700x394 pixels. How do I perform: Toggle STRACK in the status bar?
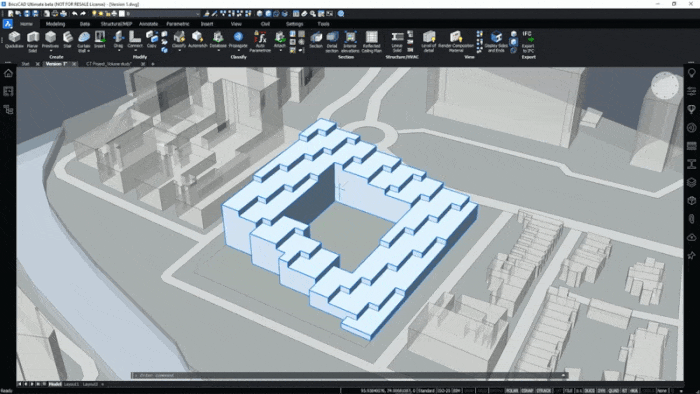coord(544,391)
